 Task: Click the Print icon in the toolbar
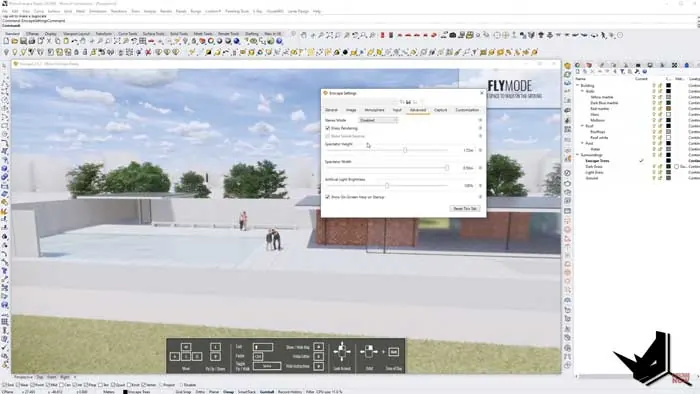pos(32,41)
